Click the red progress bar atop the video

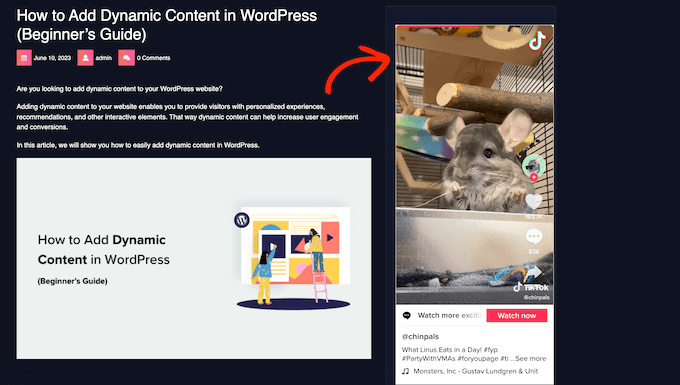(438, 26)
